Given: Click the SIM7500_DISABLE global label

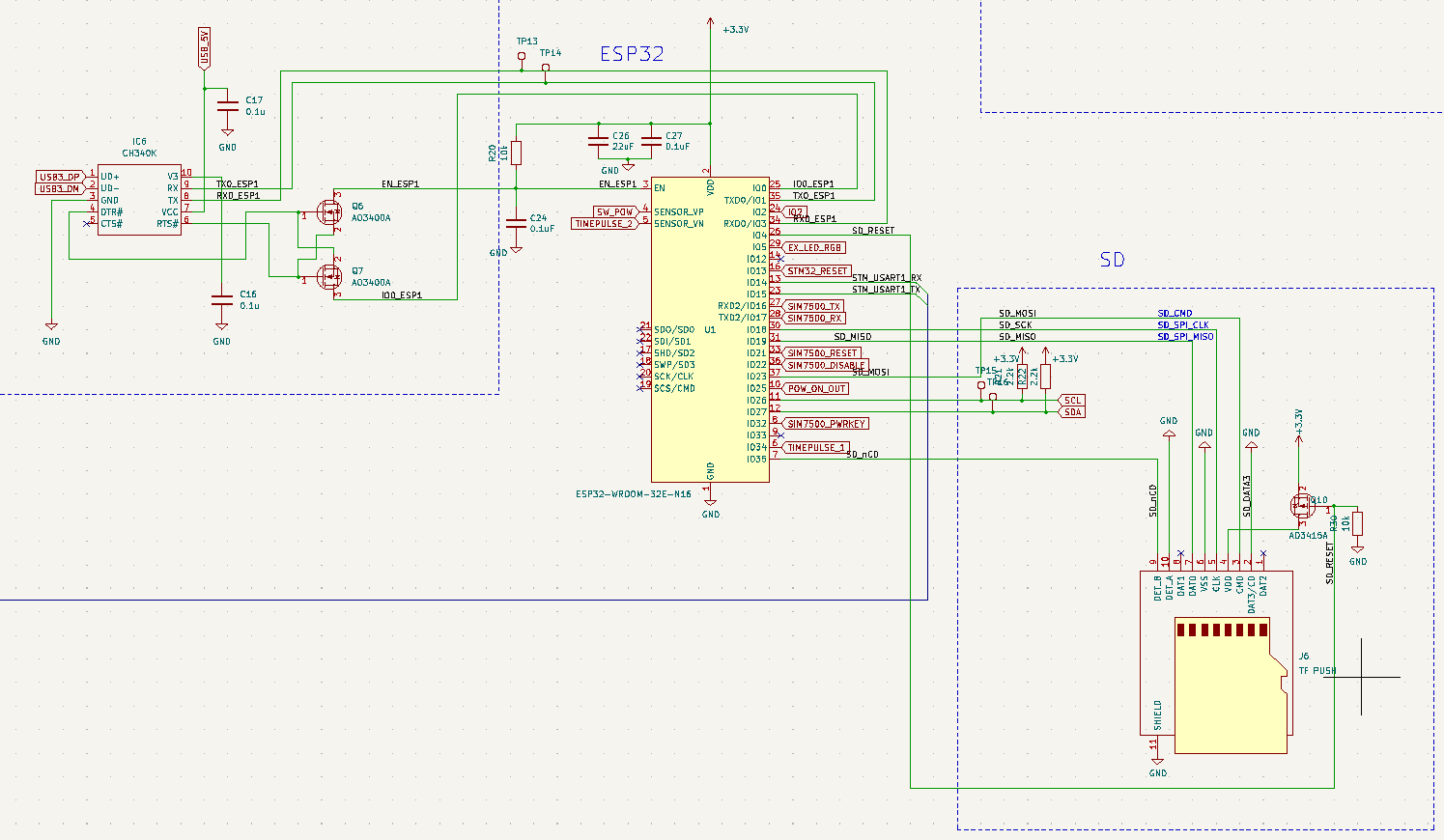Looking at the screenshot, I should coord(824,365).
